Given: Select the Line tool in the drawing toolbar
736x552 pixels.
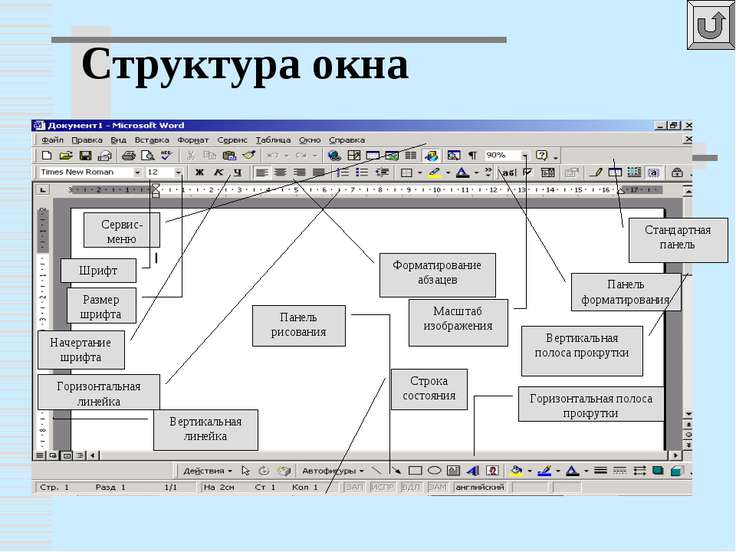Looking at the screenshot, I should [x=377, y=470].
